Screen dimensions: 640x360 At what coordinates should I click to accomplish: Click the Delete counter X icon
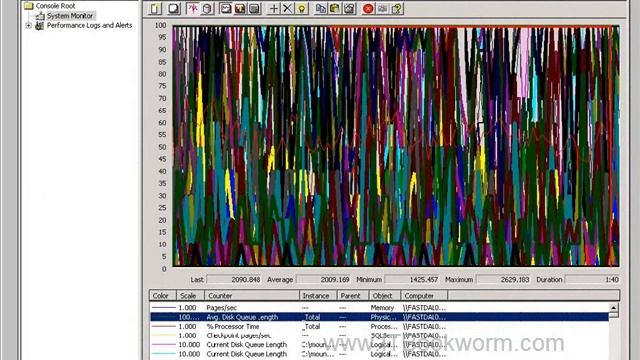pos(287,9)
